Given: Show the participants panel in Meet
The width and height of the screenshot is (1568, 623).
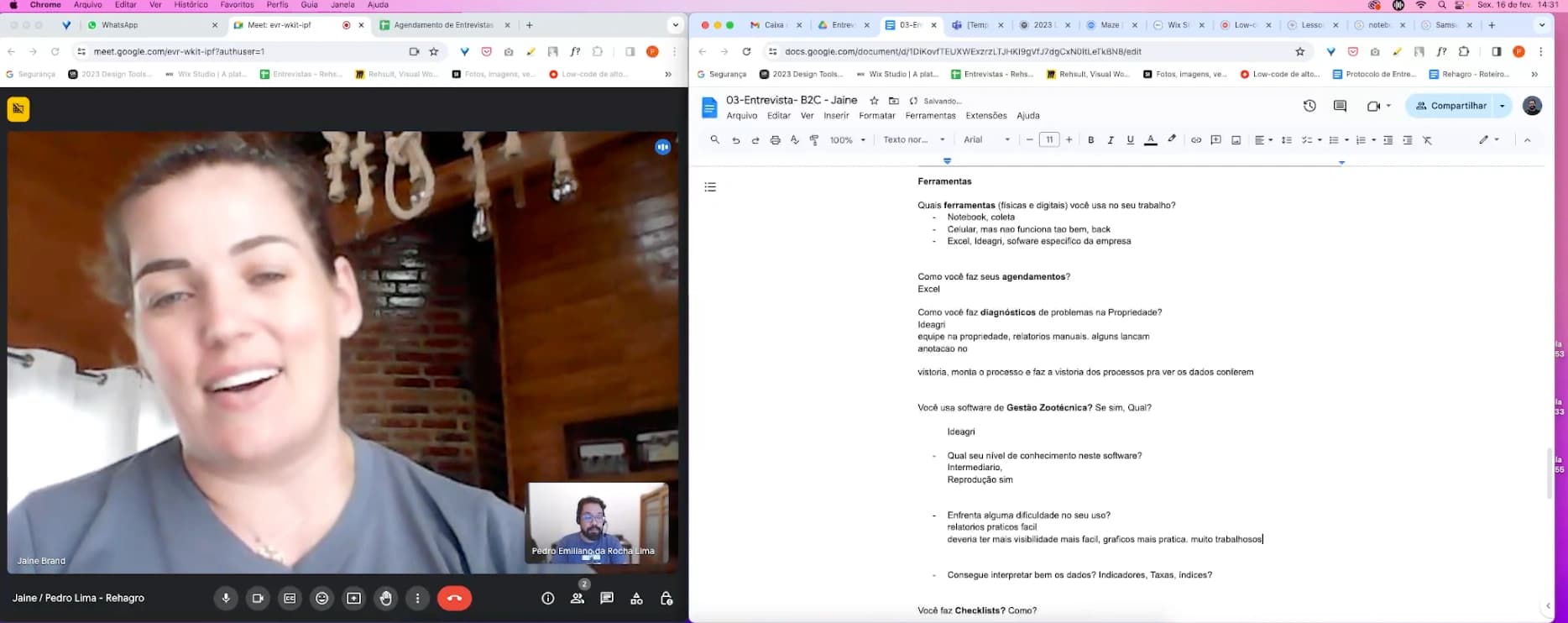Looking at the screenshot, I should 578,598.
